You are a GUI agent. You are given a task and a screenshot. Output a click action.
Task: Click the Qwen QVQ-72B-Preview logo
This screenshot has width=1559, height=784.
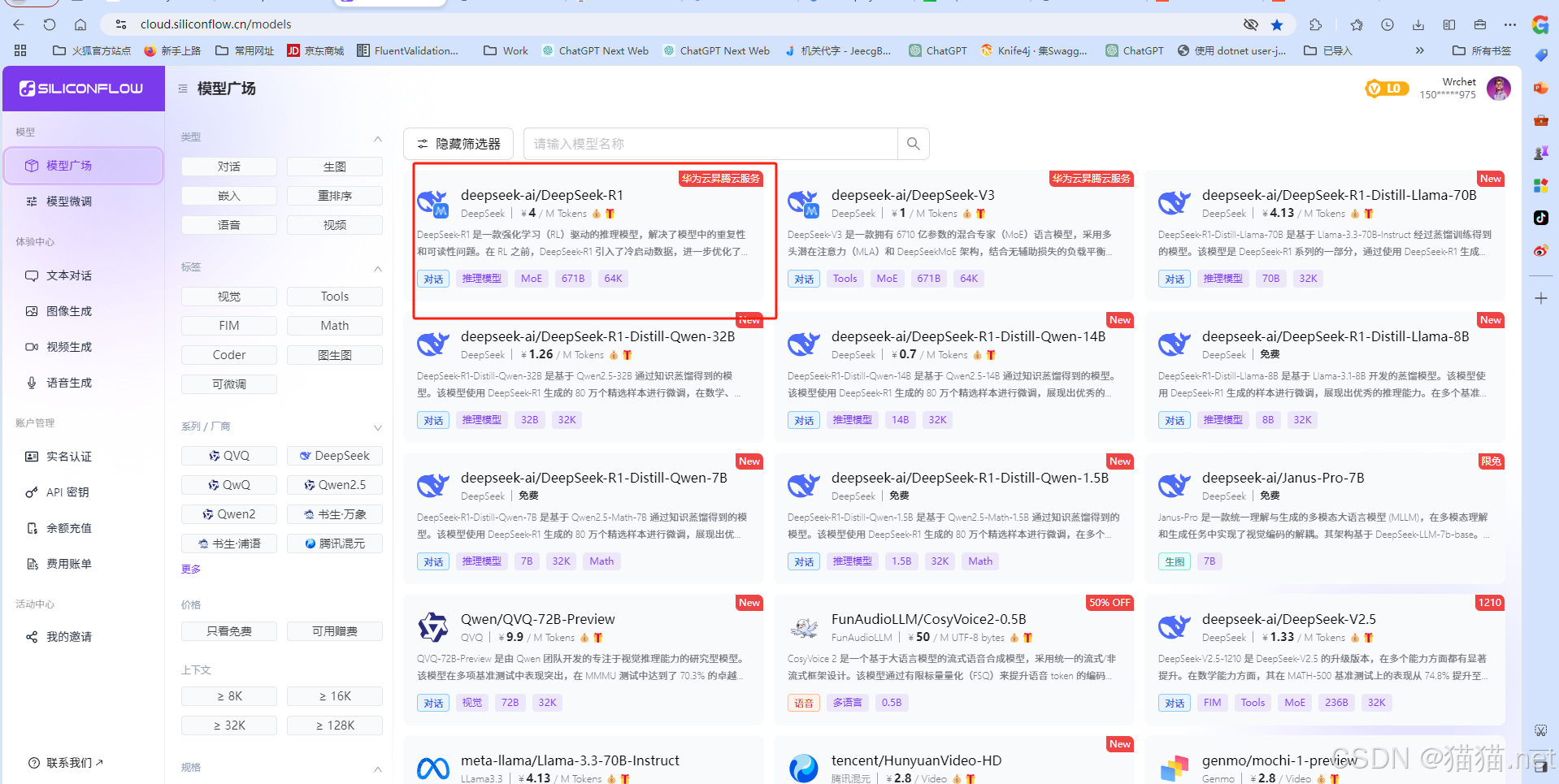pyautogui.click(x=433, y=627)
